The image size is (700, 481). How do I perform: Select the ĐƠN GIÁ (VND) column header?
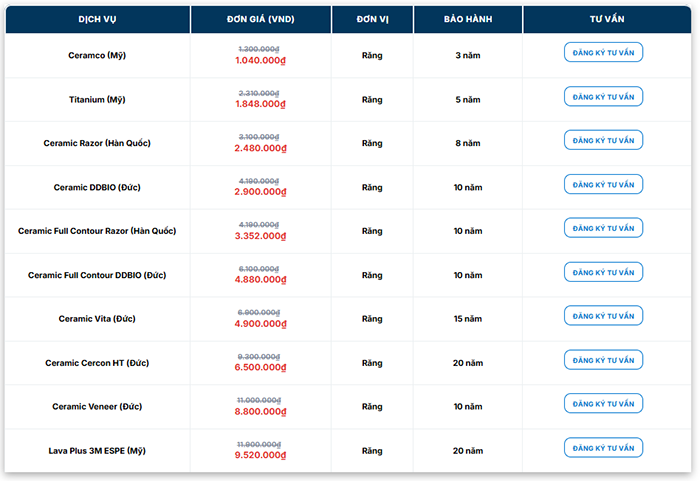coord(260,19)
